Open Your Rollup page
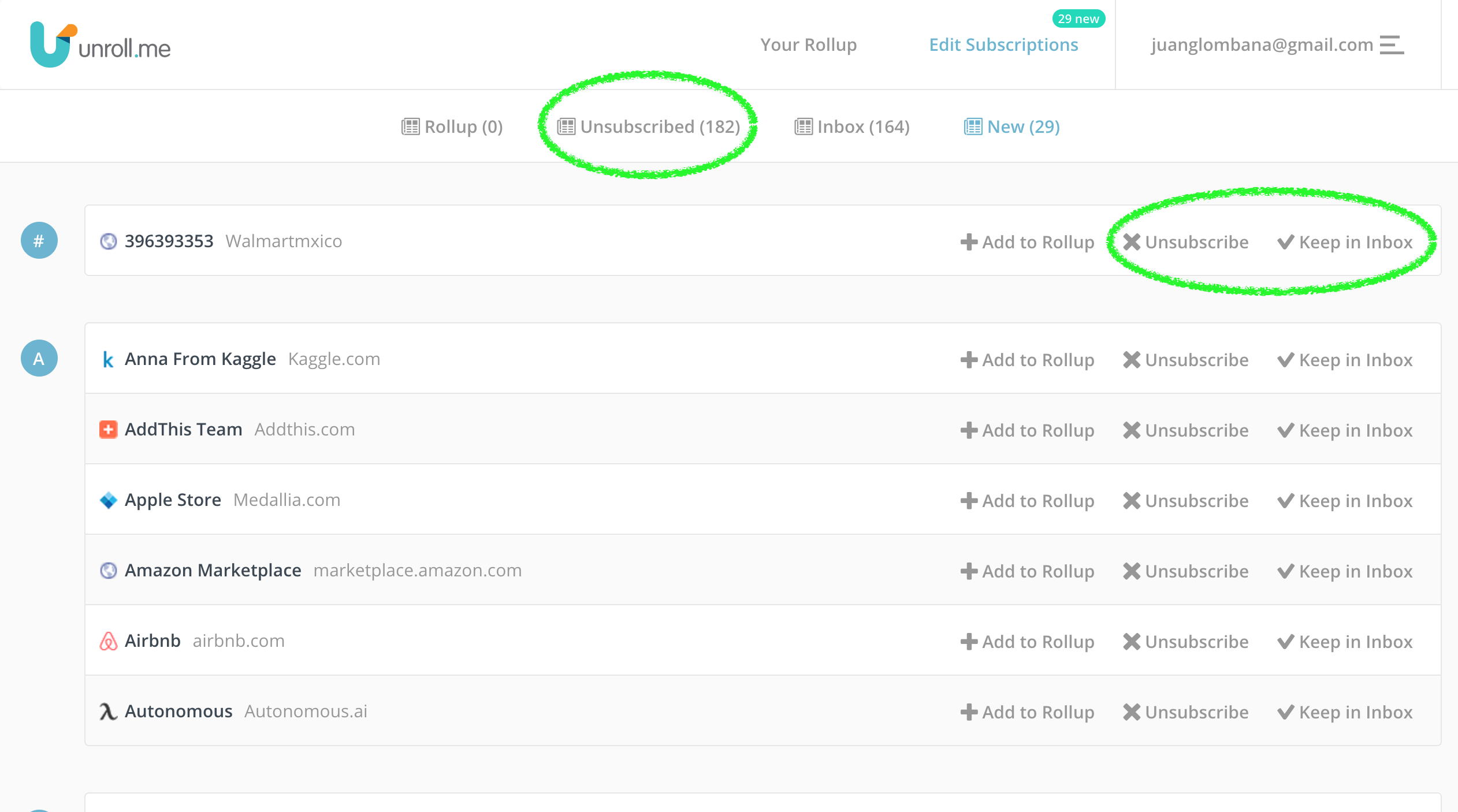Screen dimensions: 1458x812 [808, 44]
